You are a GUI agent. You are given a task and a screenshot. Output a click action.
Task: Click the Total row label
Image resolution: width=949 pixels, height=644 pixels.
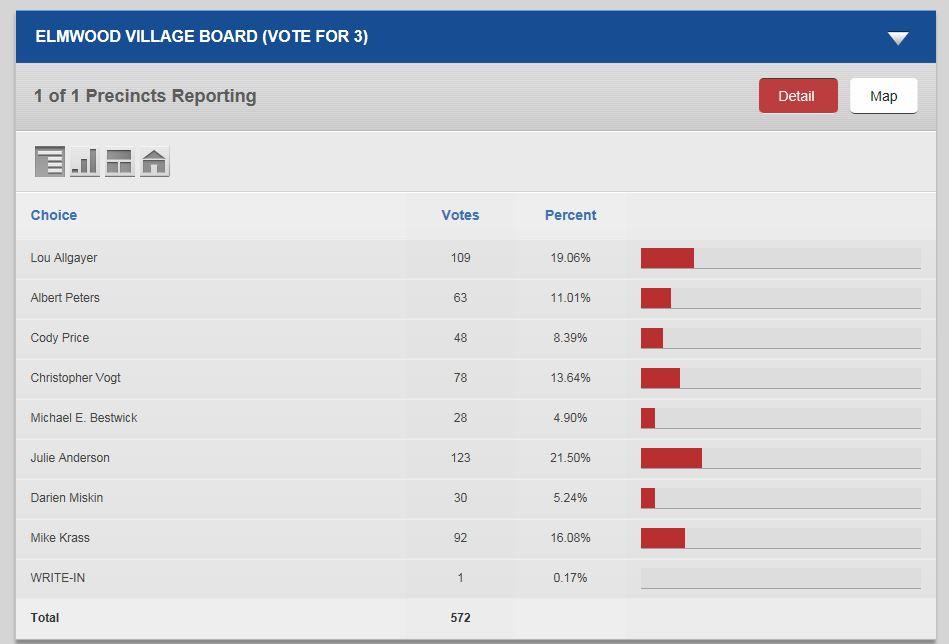coord(45,618)
